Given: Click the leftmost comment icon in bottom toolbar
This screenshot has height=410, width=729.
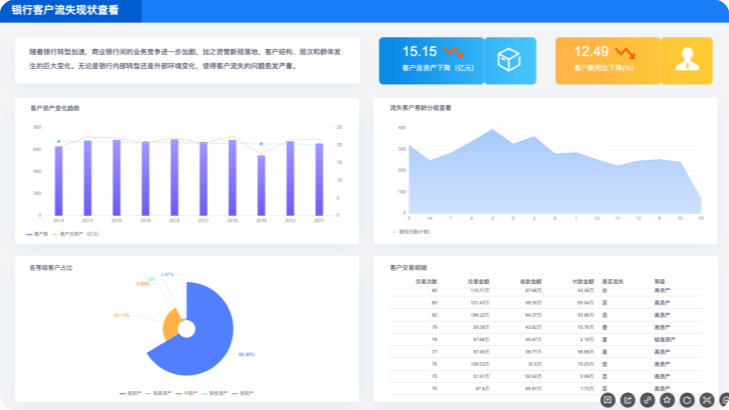Looking at the screenshot, I should pyautogui.click(x=608, y=400).
